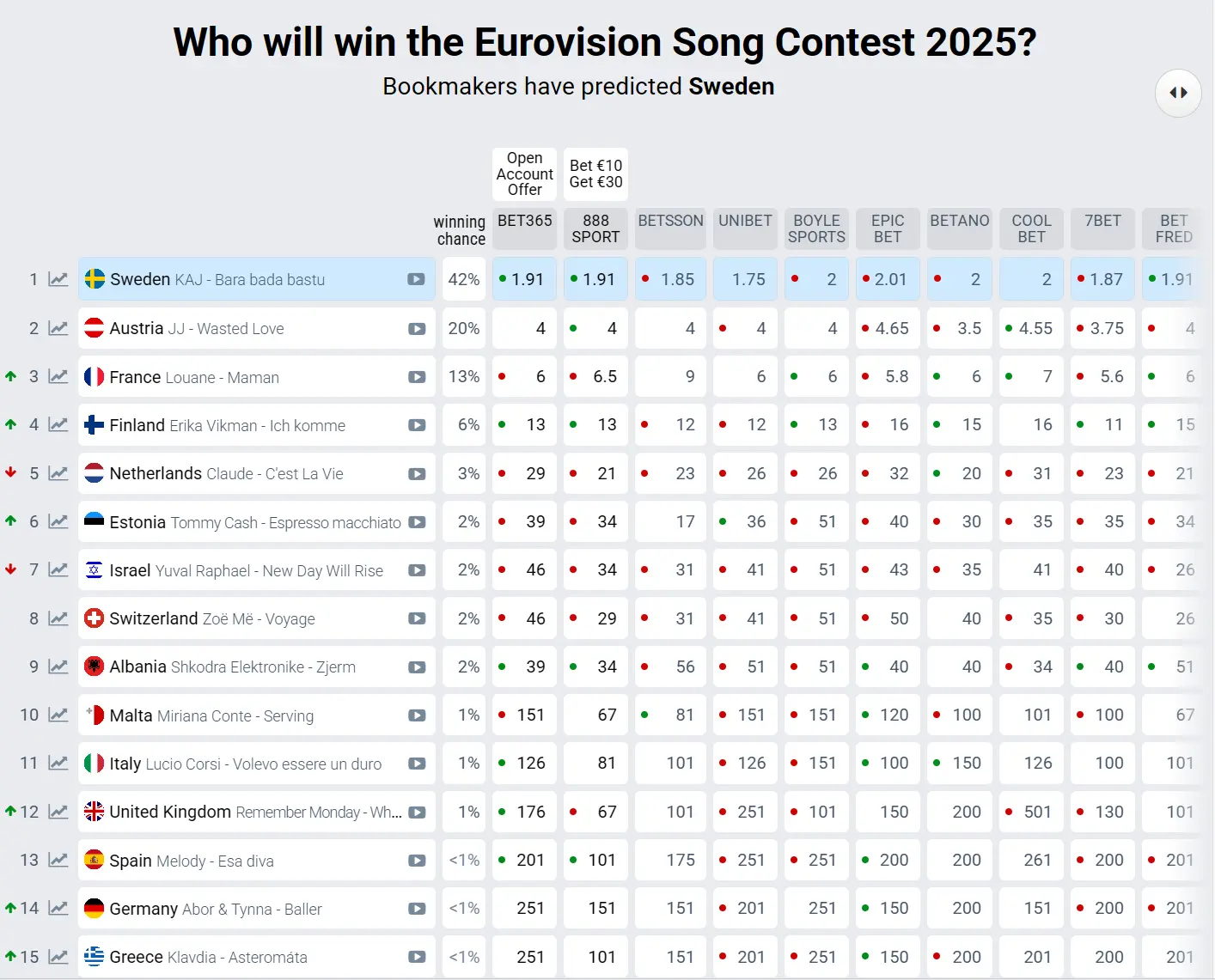This screenshot has width=1215, height=980.
Task: Open Austria's trend graph icon
Action: (x=58, y=328)
